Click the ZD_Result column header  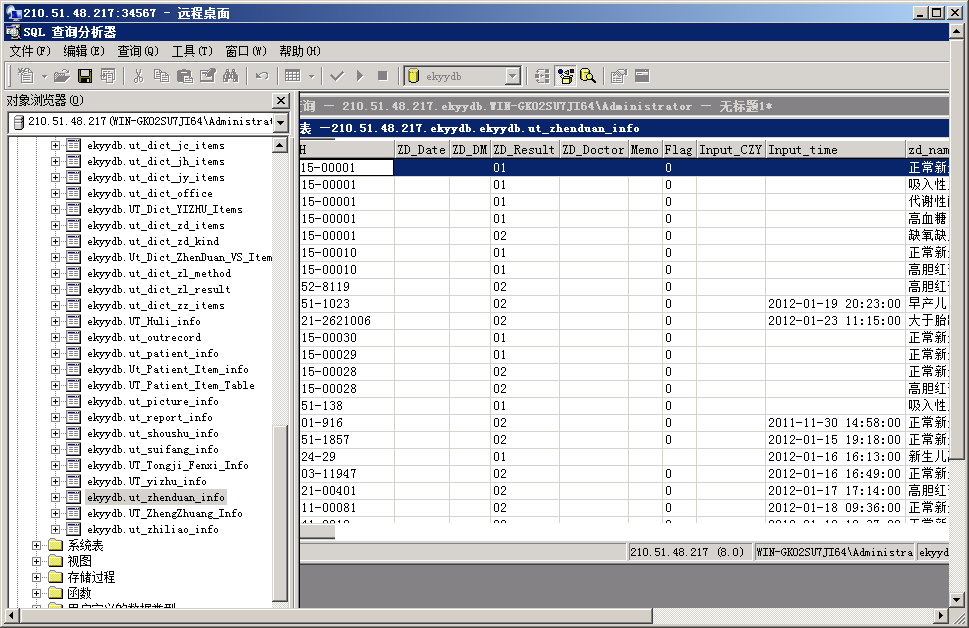pyautogui.click(x=525, y=150)
